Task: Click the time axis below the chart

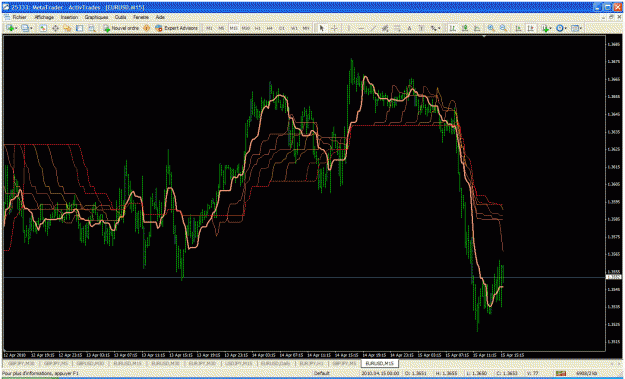Action: point(304,355)
